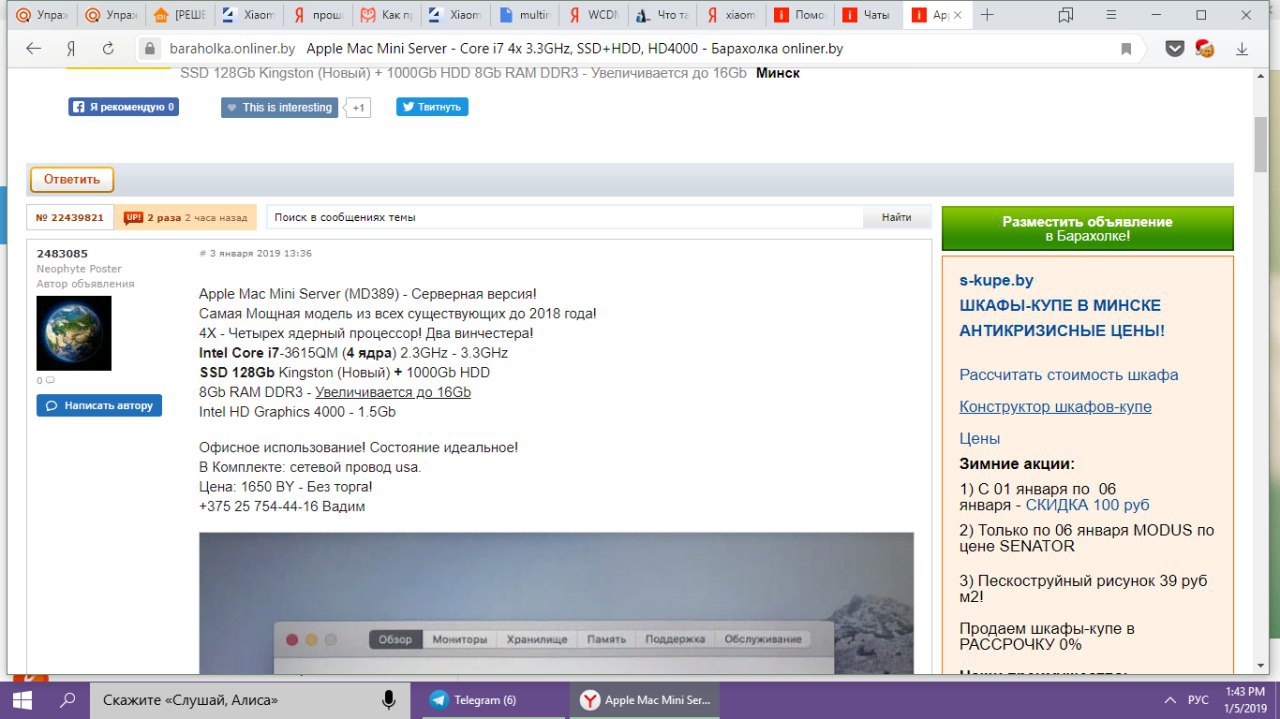Open the Цены link in the ad

pyautogui.click(x=980, y=438)
